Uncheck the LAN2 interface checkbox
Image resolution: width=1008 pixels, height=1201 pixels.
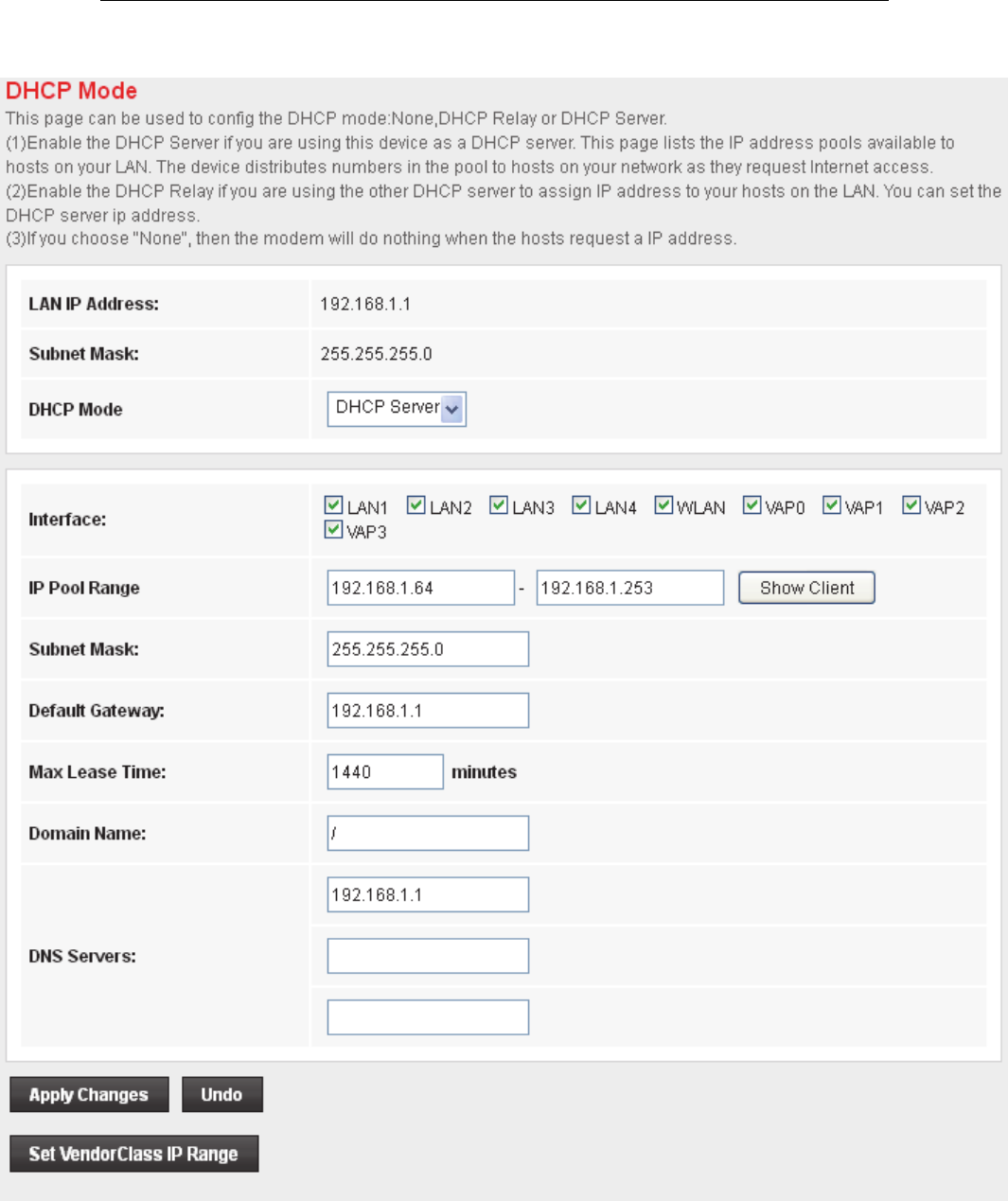416,505
